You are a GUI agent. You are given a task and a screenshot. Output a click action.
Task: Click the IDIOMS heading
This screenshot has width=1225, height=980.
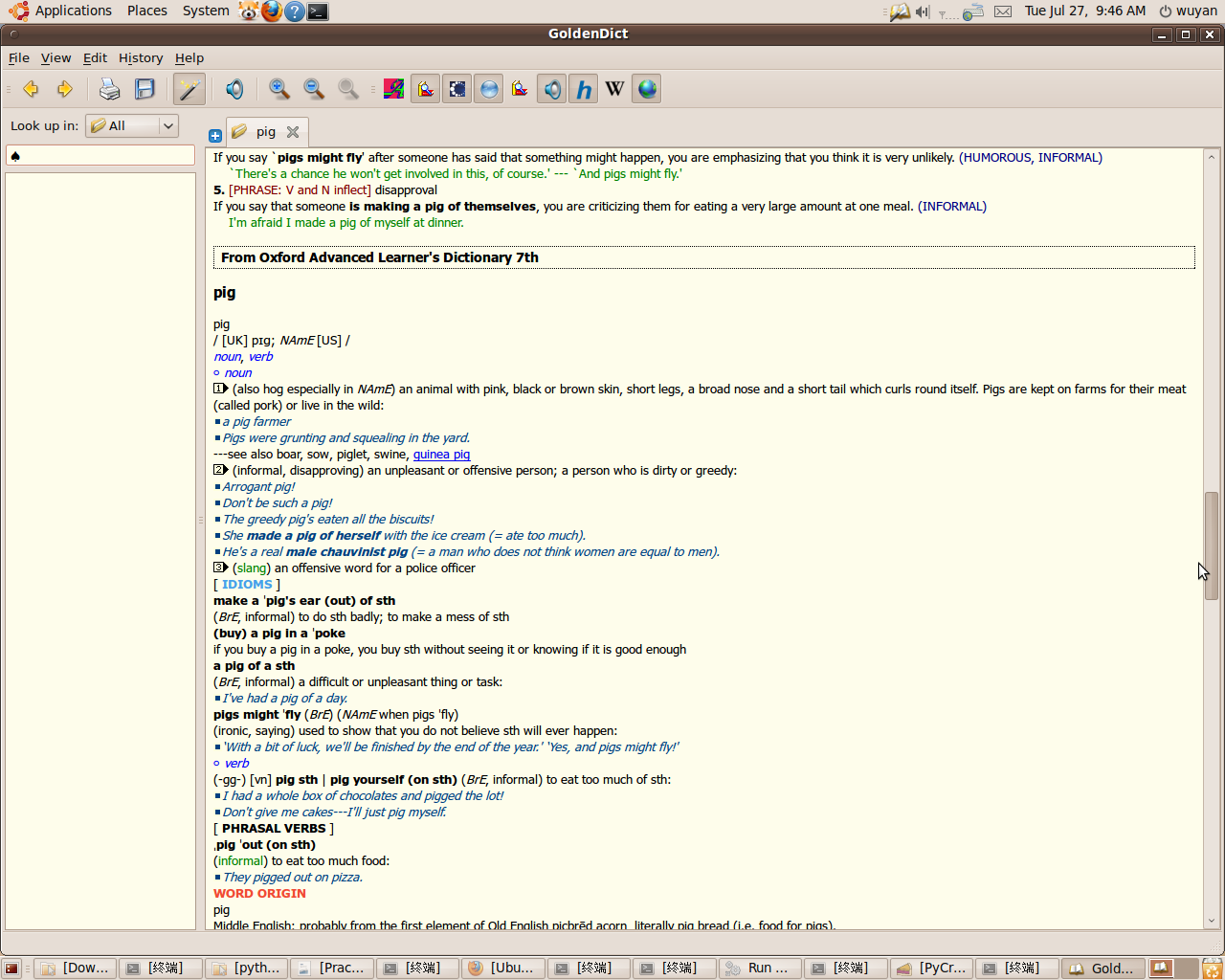pyautogui.click(x=247, y=585)
